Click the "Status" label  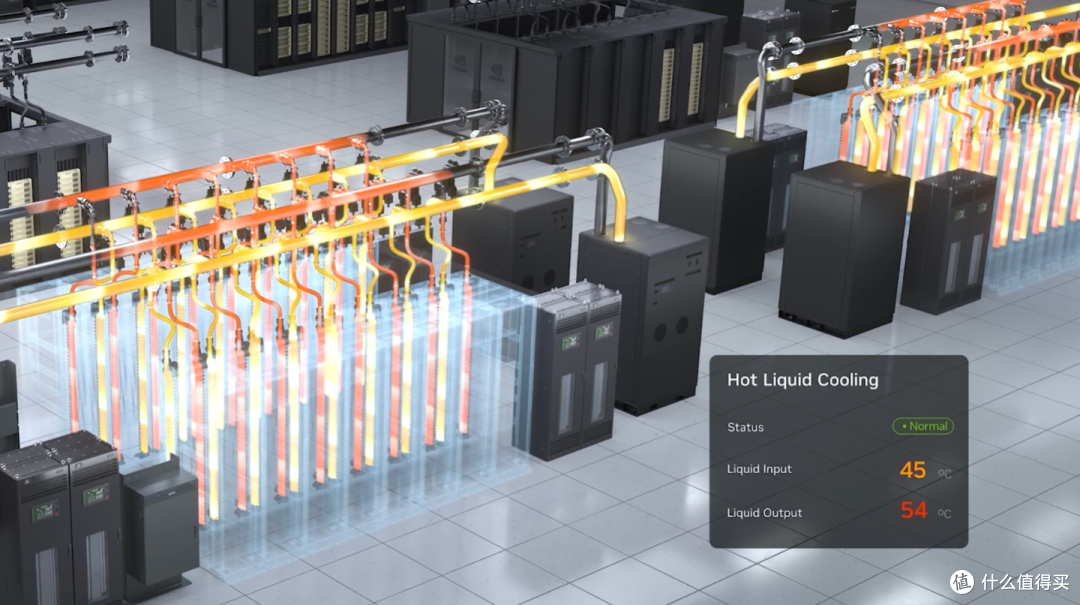(745, 427)
